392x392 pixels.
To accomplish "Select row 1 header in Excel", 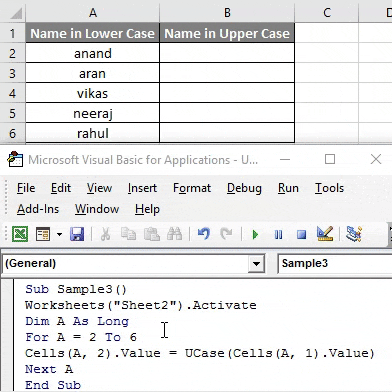I will point(13,33).
